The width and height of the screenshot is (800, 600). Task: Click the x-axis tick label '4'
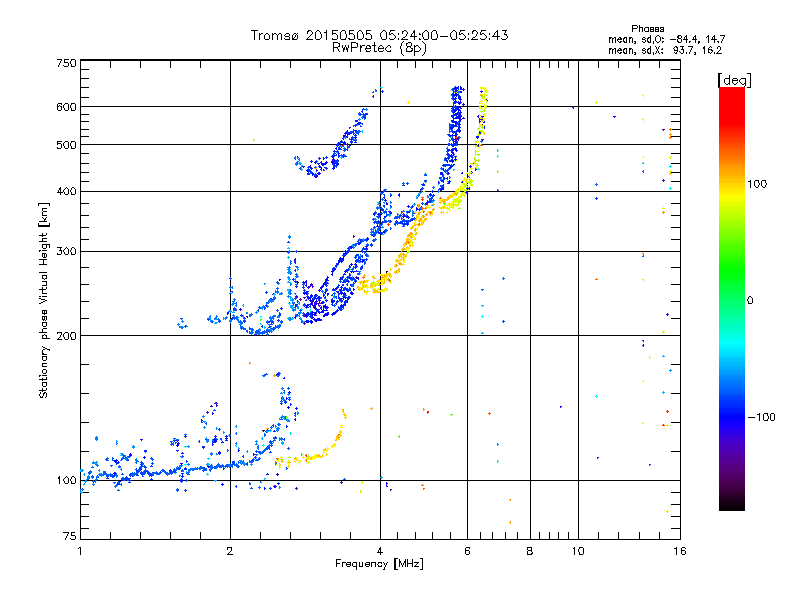(380, 551)
